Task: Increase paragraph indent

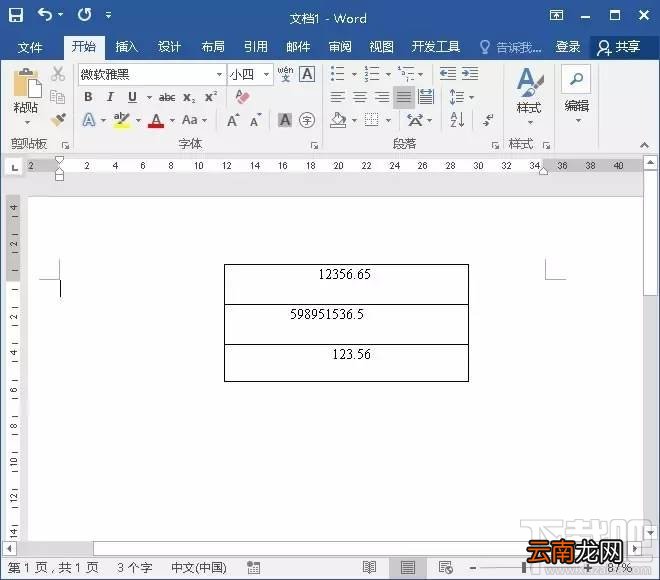Action: [470, 74]
